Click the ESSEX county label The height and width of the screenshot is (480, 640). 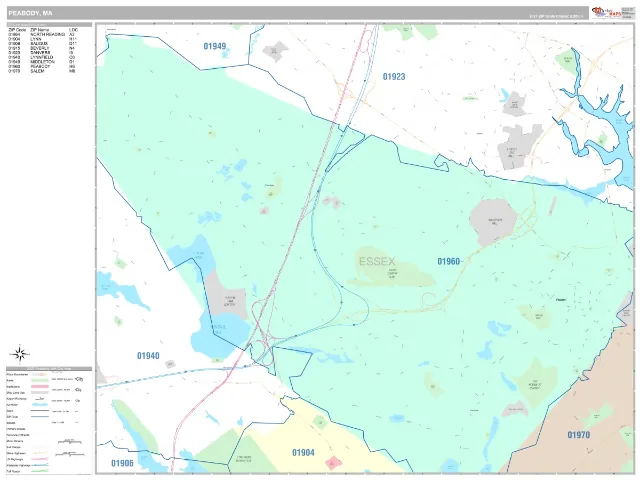coord(377,262)
